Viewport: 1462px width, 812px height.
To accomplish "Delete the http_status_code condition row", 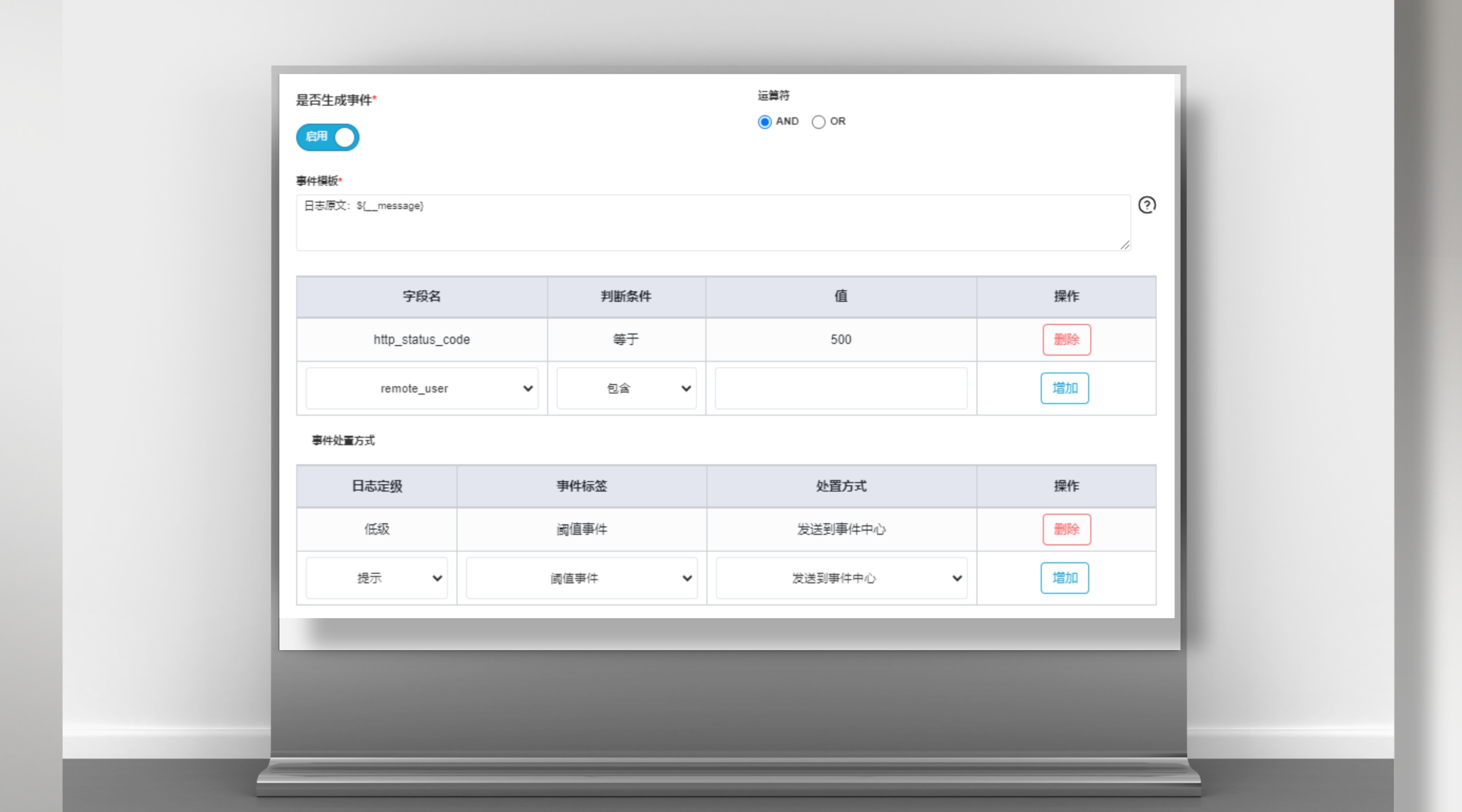I will click(x=1066, y=340).
